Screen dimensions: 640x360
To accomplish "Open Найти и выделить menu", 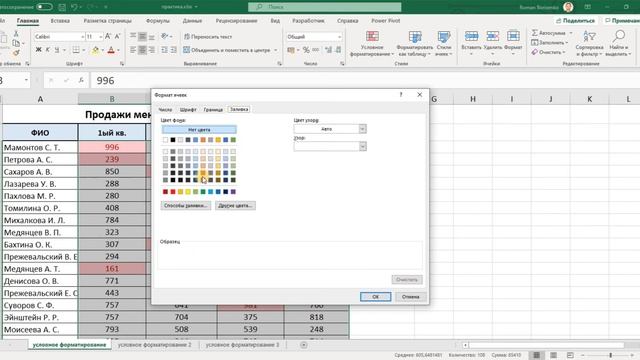I will [618, 43].
